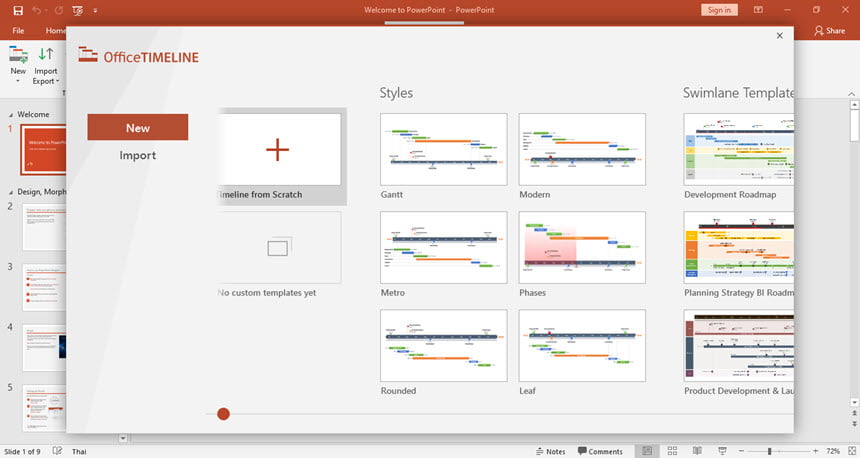Choose the Rounded style thumbnail
Screen dimensions: 860x458
443,346
